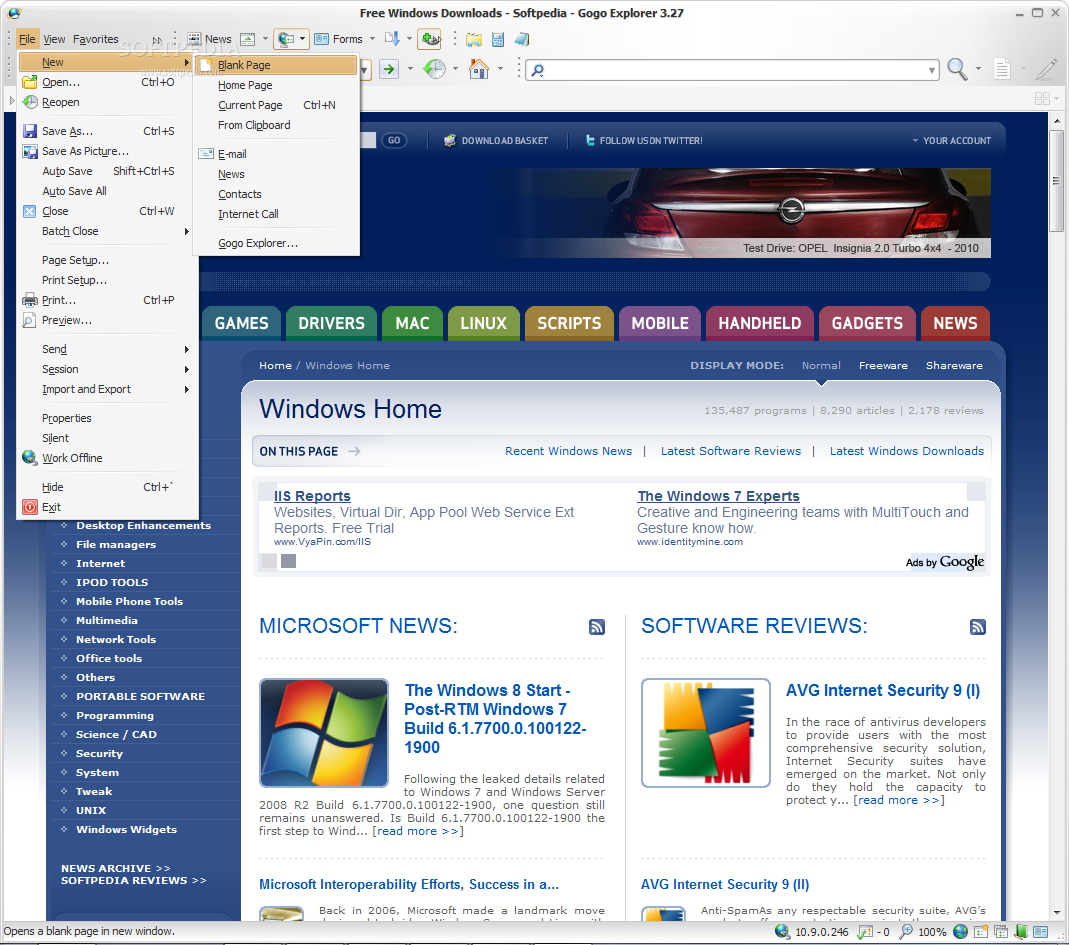The height and width of the screenshot is (945, 1069).
Task: Click the yellow folders toolbar icon
Action: 473,40
